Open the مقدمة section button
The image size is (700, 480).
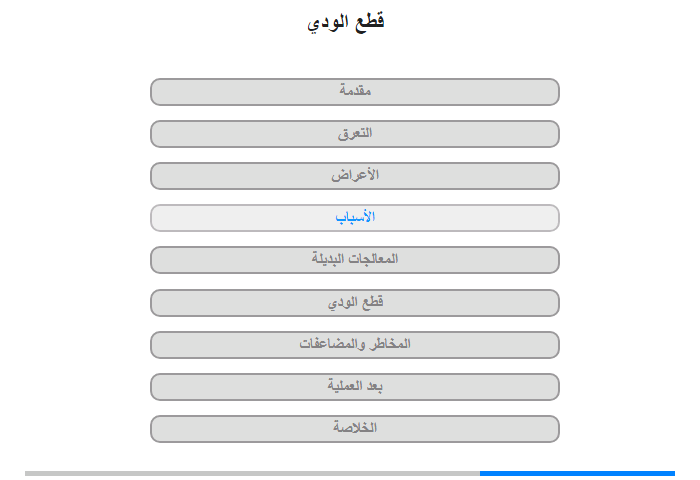tap(354, 92)
